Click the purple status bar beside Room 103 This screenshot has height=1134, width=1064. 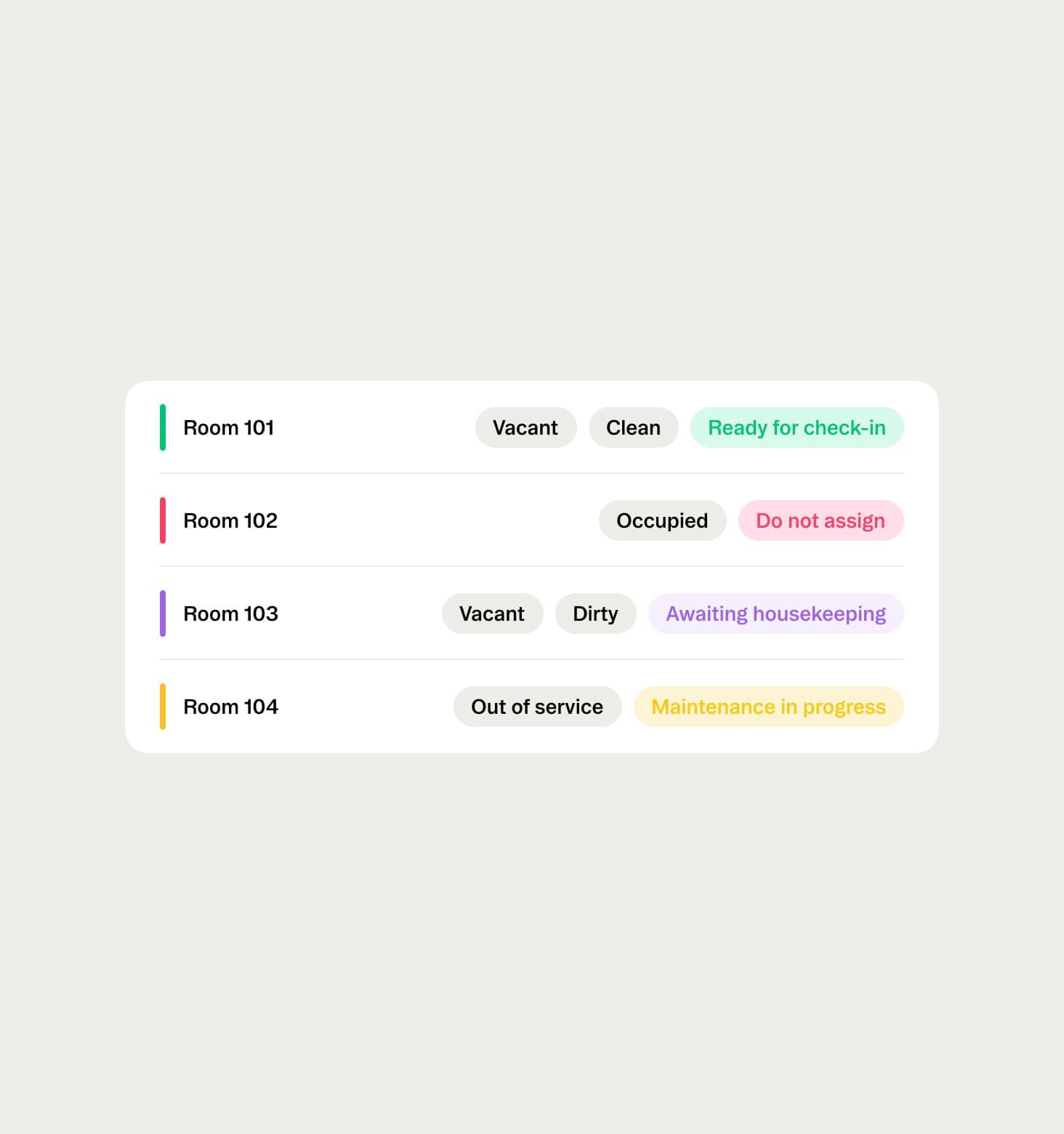tap(164, 614)
